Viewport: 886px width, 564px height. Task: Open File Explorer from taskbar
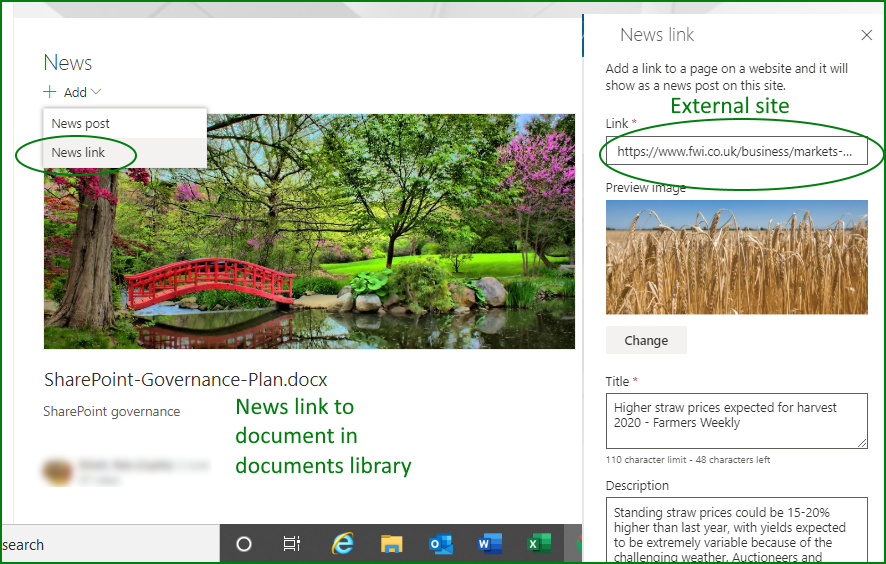coord(392,544)
